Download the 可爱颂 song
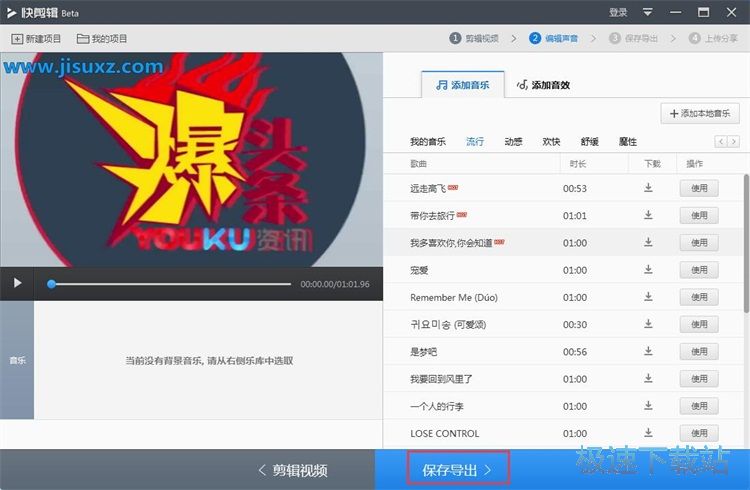This screenshot has width=750, height=490. coord(648,324)
